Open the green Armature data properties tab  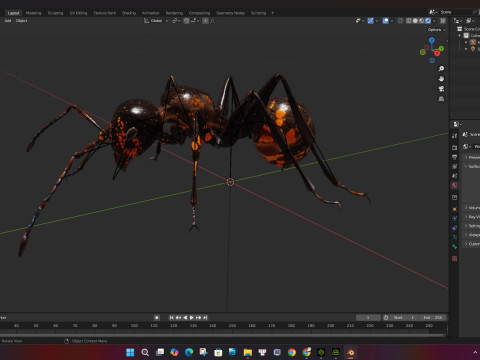click(454, 237)
